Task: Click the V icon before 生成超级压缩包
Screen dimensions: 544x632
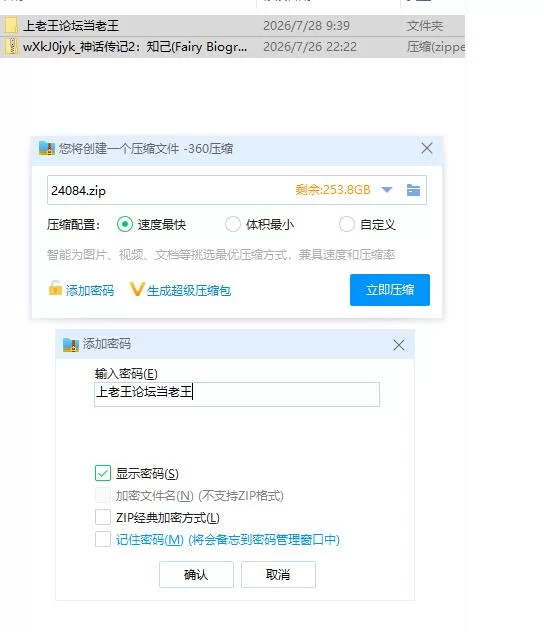Action: (x=137, y=289)
